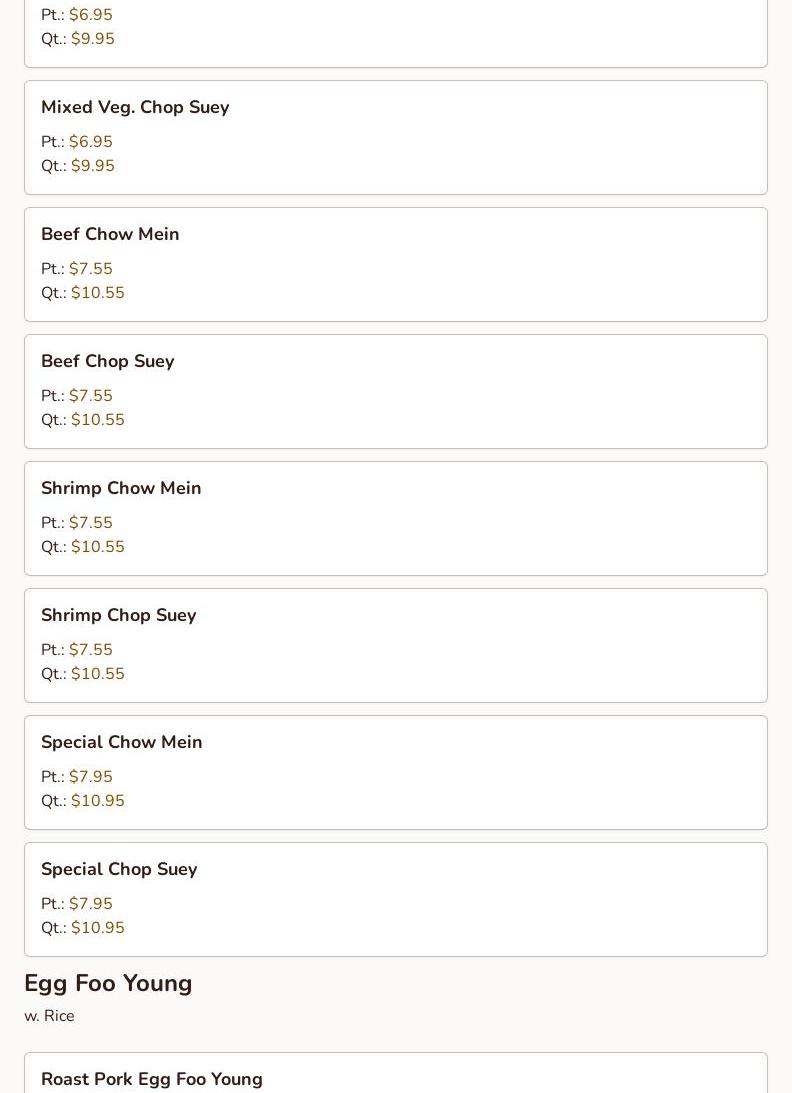
Task: Click Special Chow Mein quart price $10.95
Action: [97, 801]
